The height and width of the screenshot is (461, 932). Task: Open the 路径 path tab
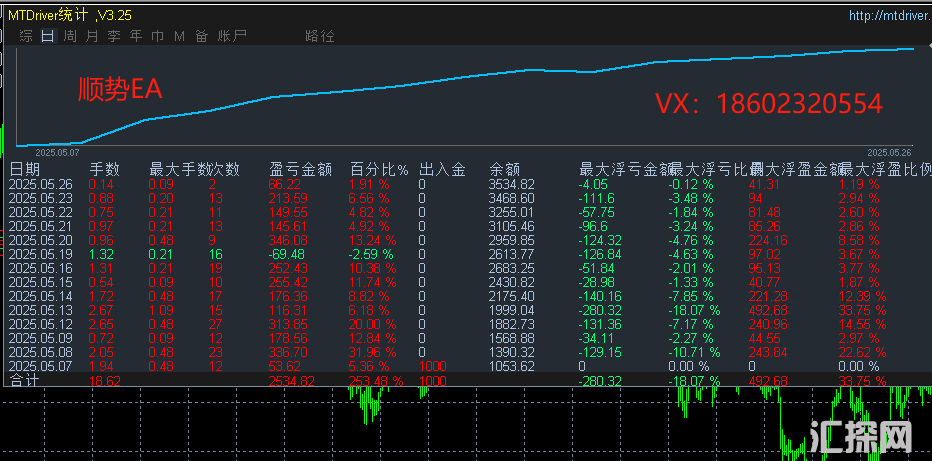pyautogui.click(x=320, y=36)
